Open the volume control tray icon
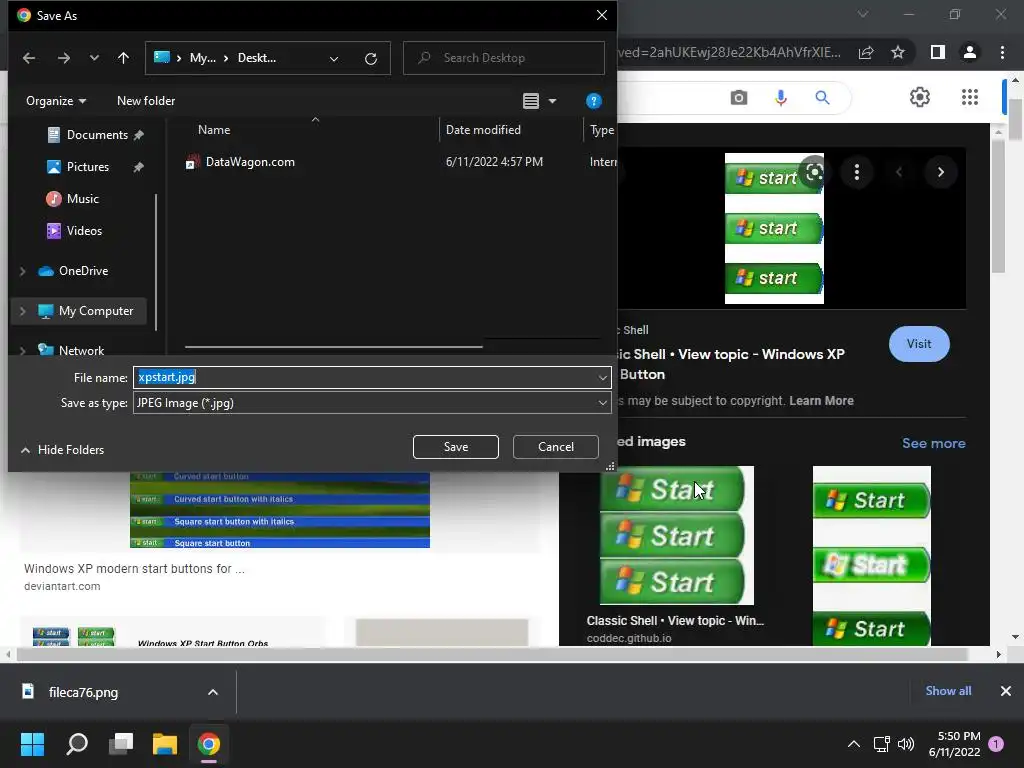The width and height of the screenshot is (1024, 768). point(906,744)
